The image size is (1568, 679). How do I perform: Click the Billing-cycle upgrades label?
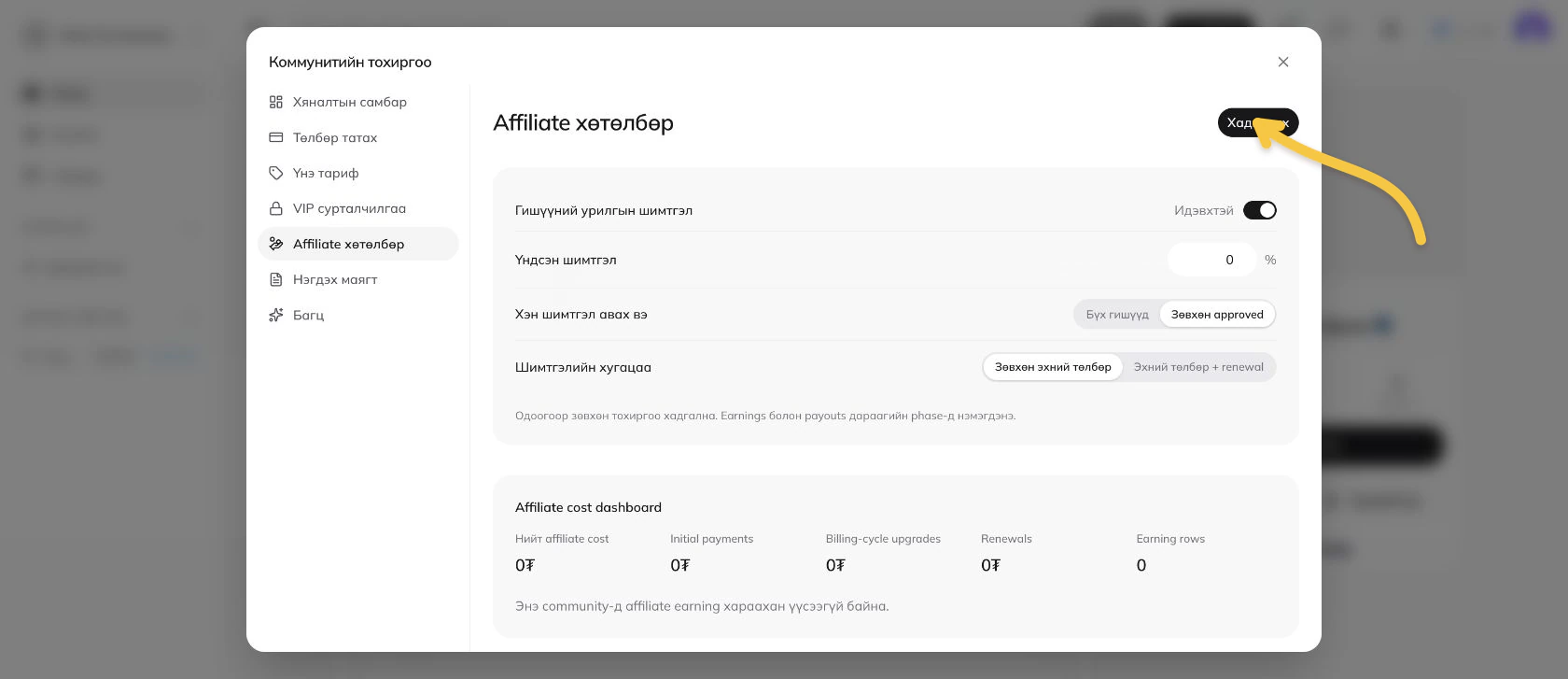(883, 539)
